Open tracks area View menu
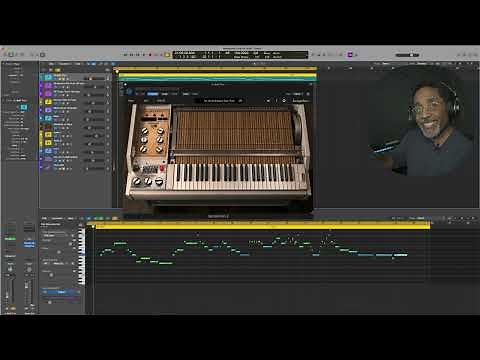Image resolution: width=480 pixels, height=360 pixels. tap(78, 64)
